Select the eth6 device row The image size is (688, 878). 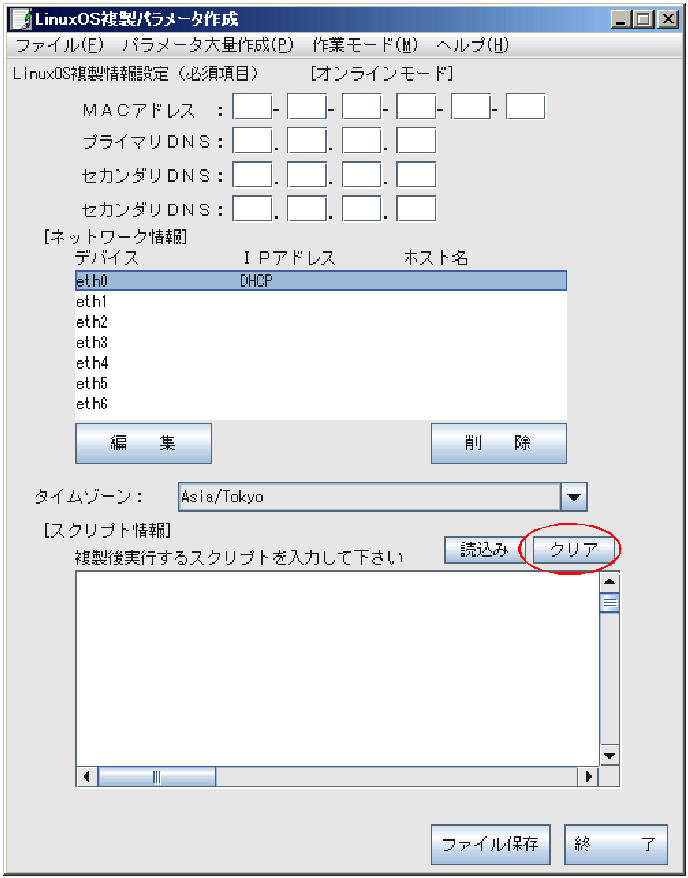pos(321,403)
